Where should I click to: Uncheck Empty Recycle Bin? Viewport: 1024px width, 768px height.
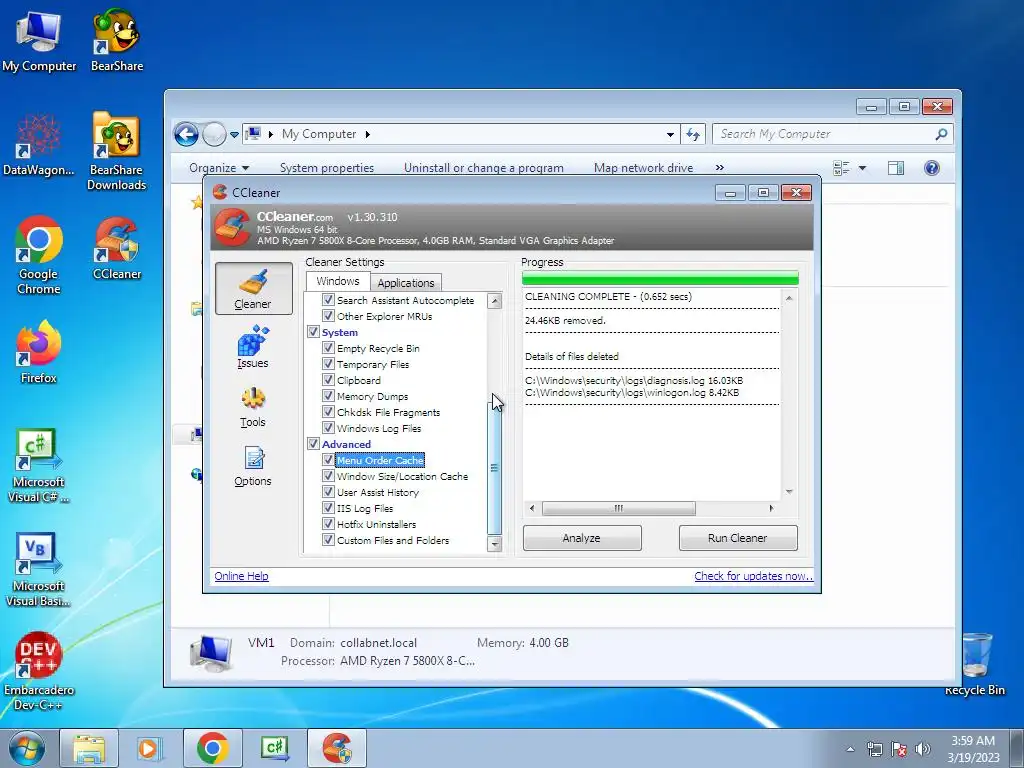(x=328, y=347)
